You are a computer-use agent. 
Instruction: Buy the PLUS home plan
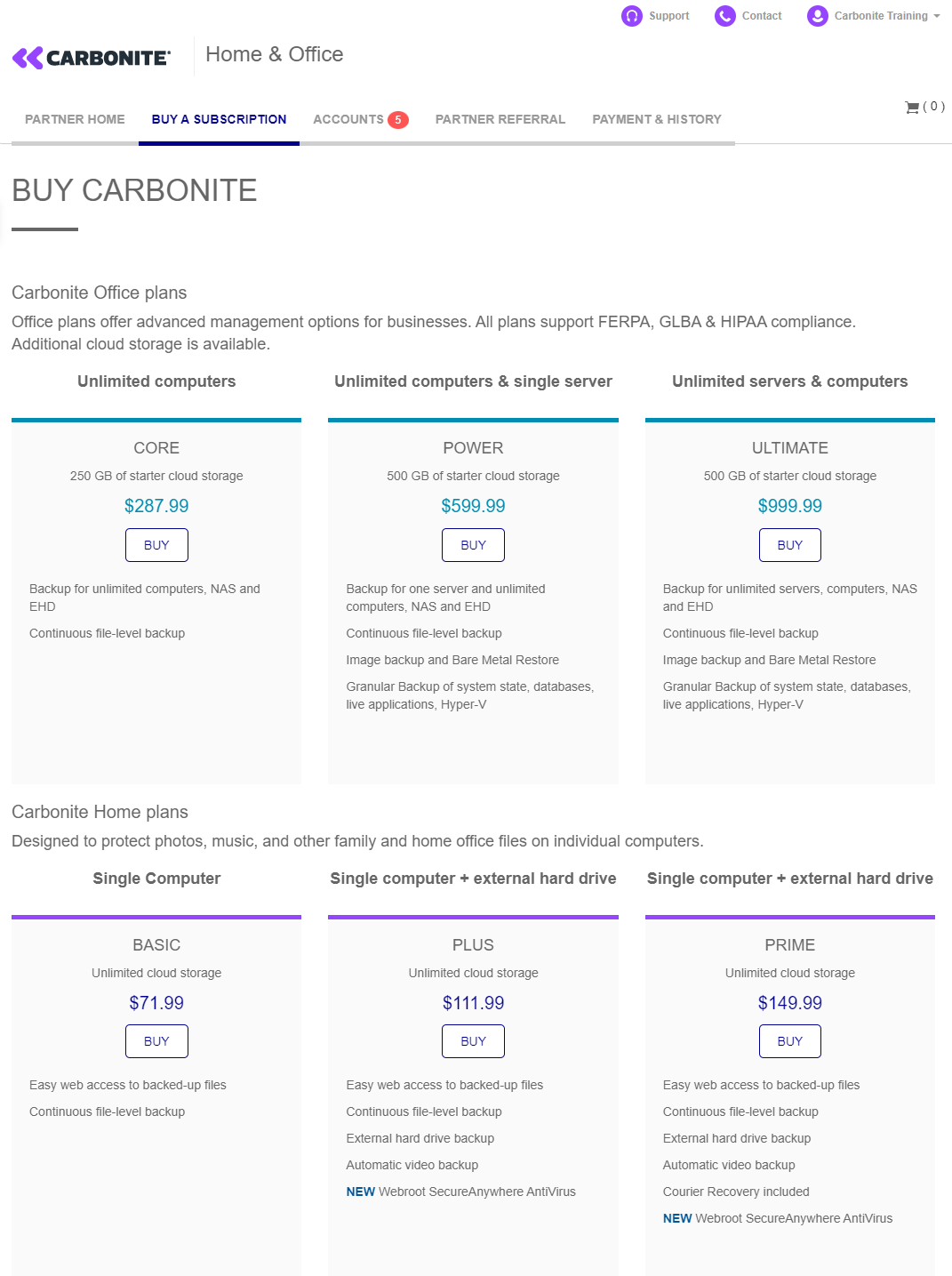tap(473, 1041)
